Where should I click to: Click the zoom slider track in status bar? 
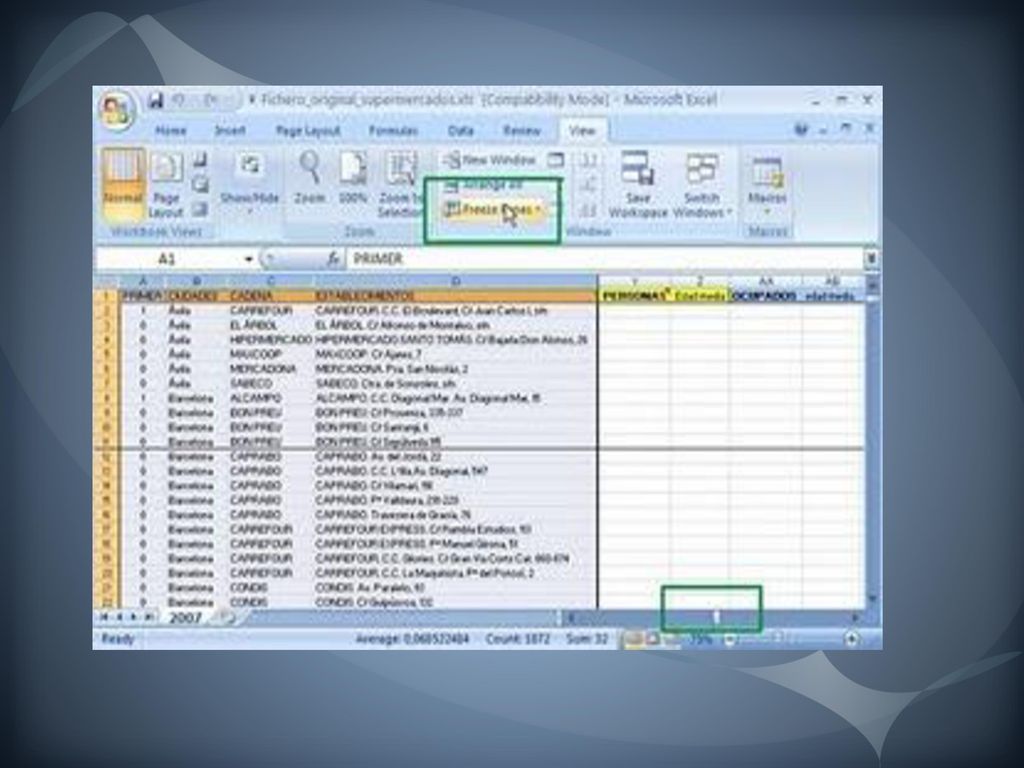(x=790, y=639)
